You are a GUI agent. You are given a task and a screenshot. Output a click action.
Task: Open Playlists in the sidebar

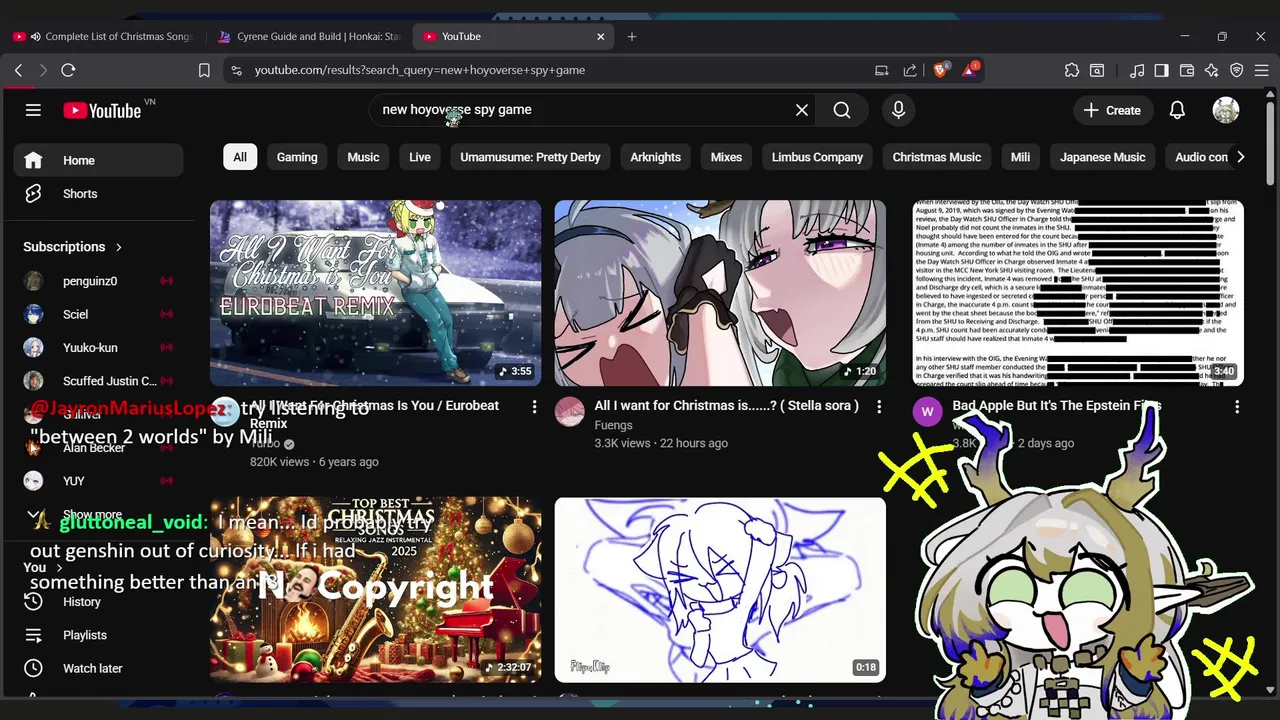(98, 635)
